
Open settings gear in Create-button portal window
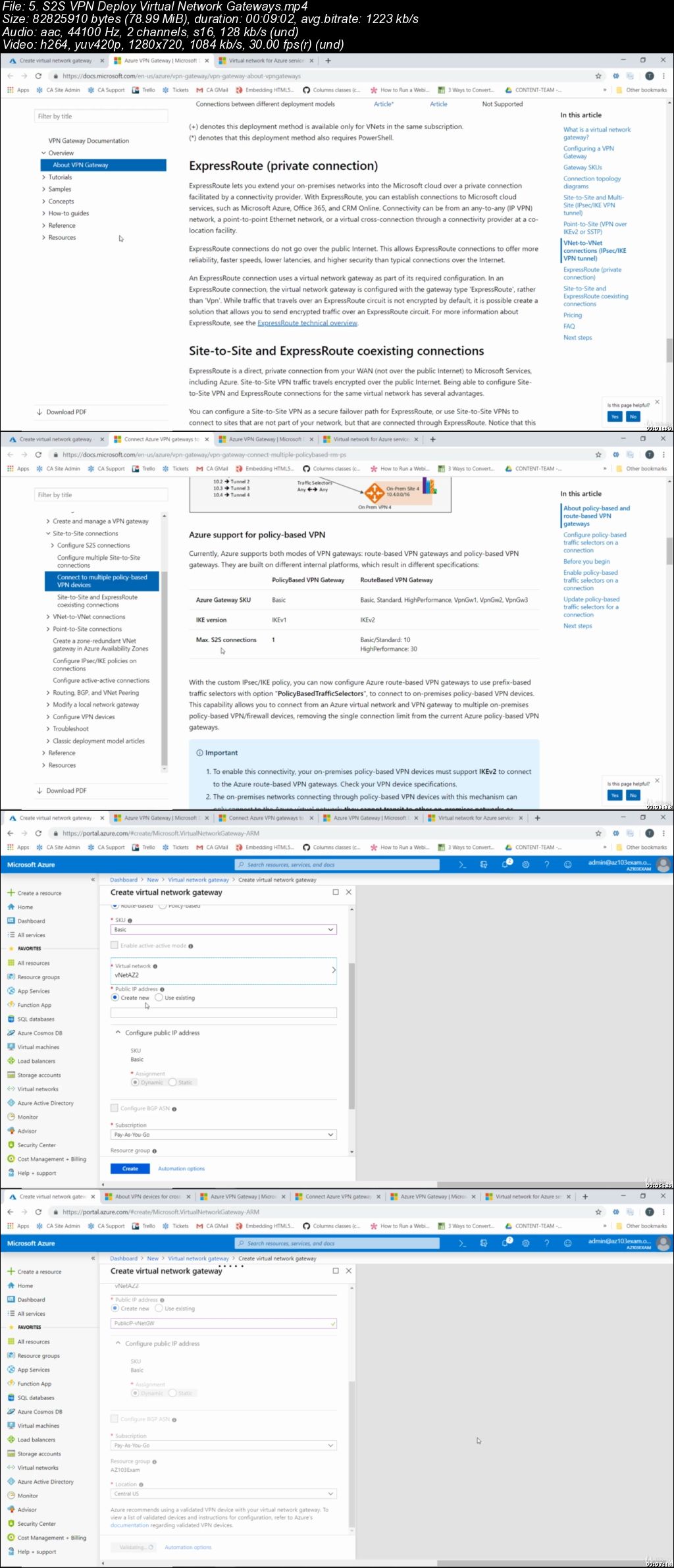click(526, 864)
